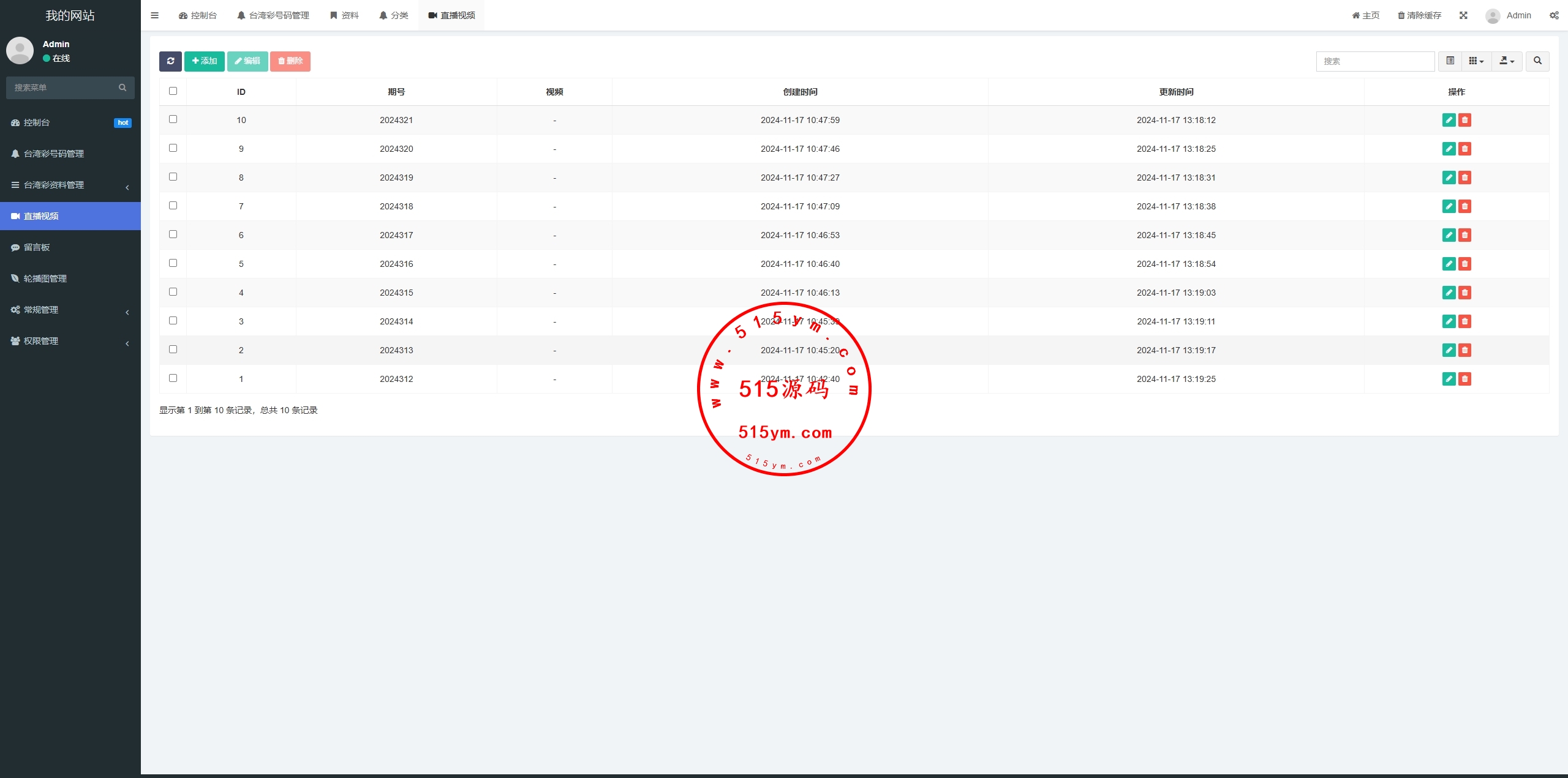The width and height of the screenshot is (1568, 778).
Task: Select the checkbox for row ID 9
Action: coord(173,148)
